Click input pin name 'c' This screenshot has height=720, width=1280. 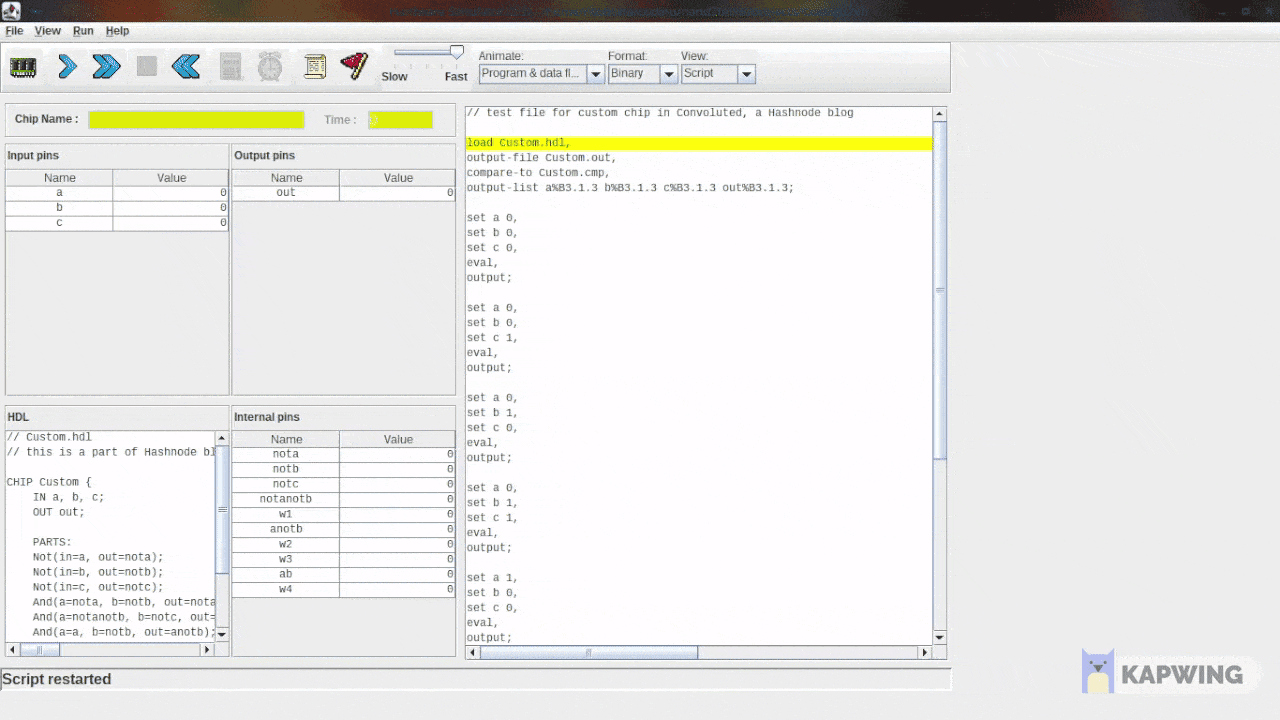[x=59, y=223]
